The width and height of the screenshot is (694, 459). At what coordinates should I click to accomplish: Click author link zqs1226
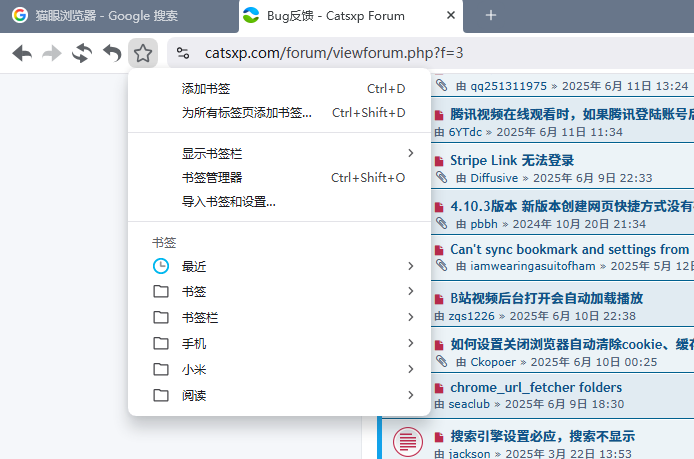click(471, 316)
